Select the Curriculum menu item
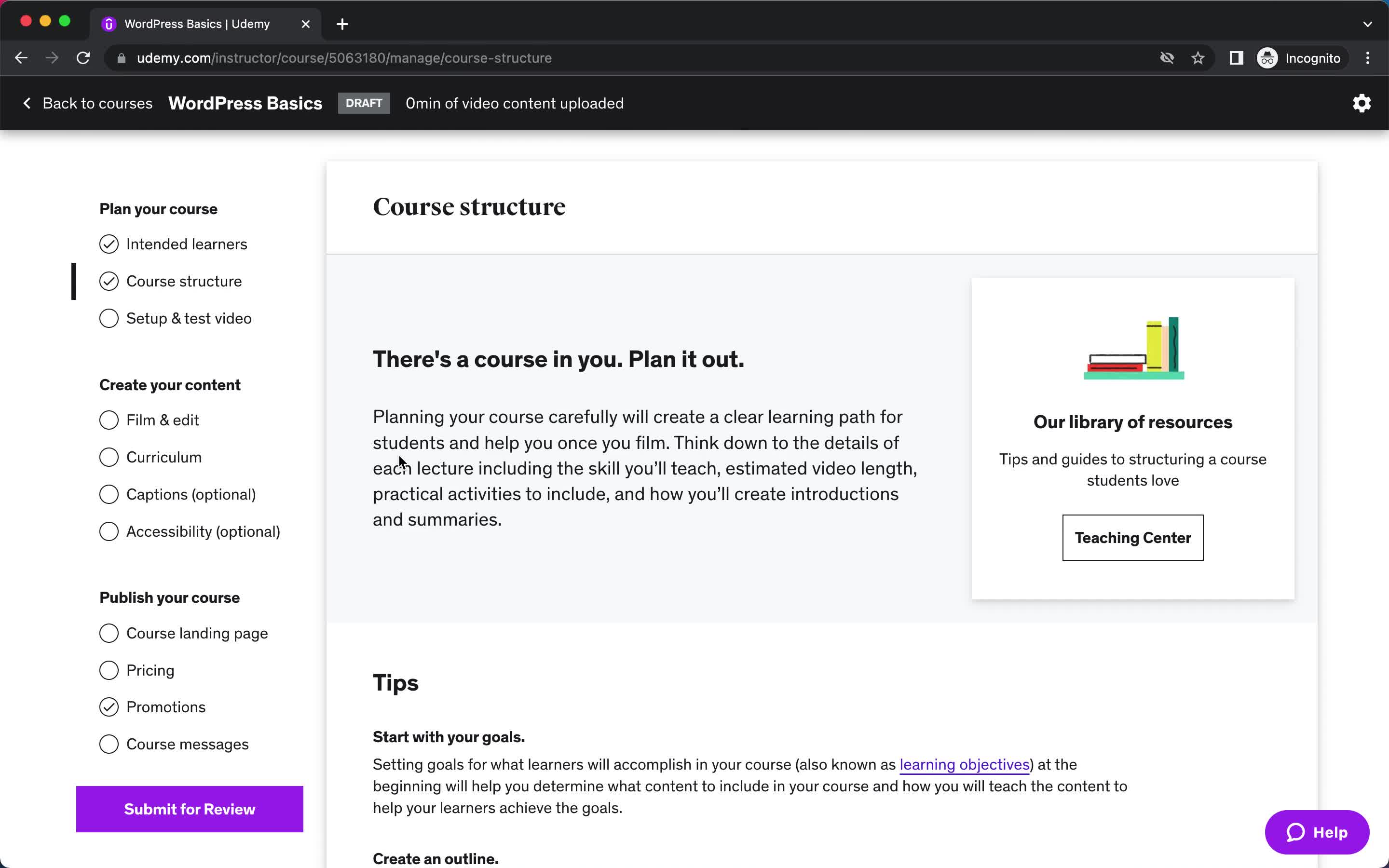The height and width of the screenshot is (868, 1389). [164, 457]
